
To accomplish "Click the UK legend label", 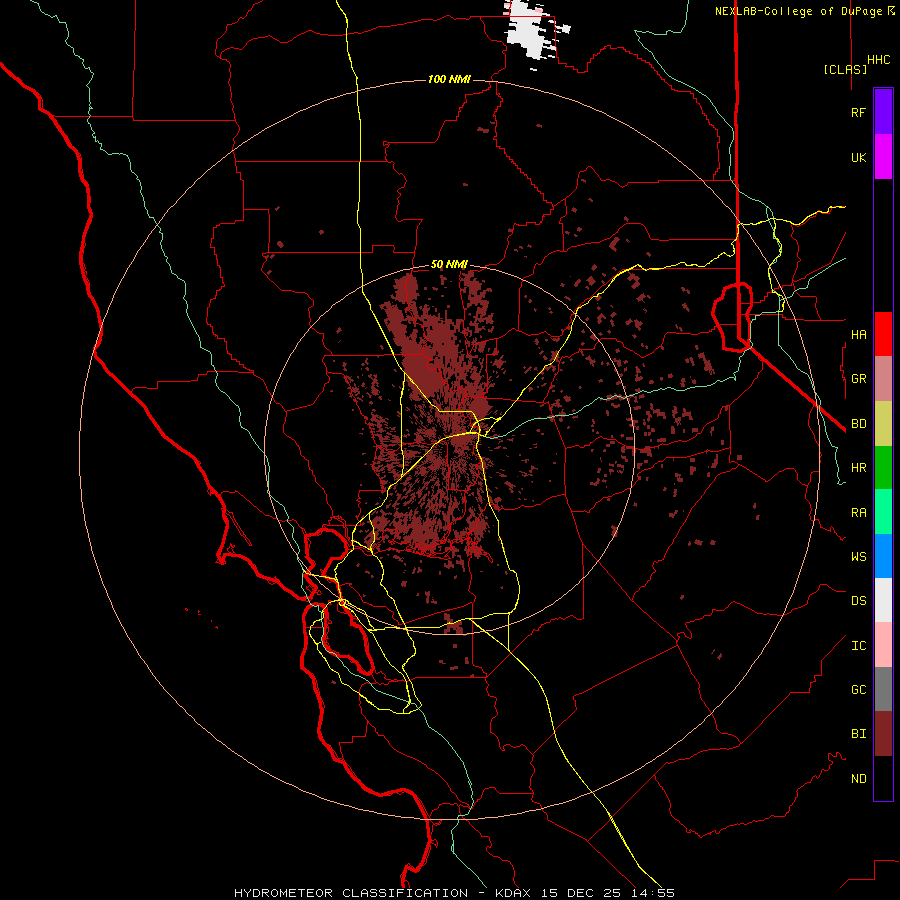I will [858, 157].
